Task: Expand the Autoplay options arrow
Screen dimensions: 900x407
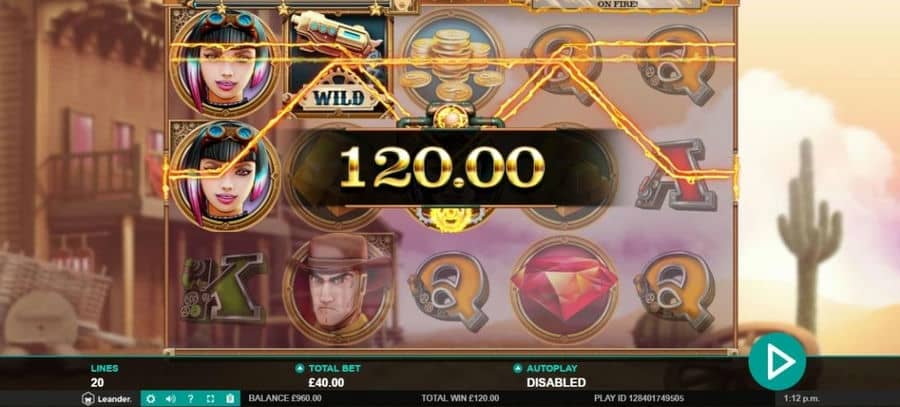Action: 517,369
